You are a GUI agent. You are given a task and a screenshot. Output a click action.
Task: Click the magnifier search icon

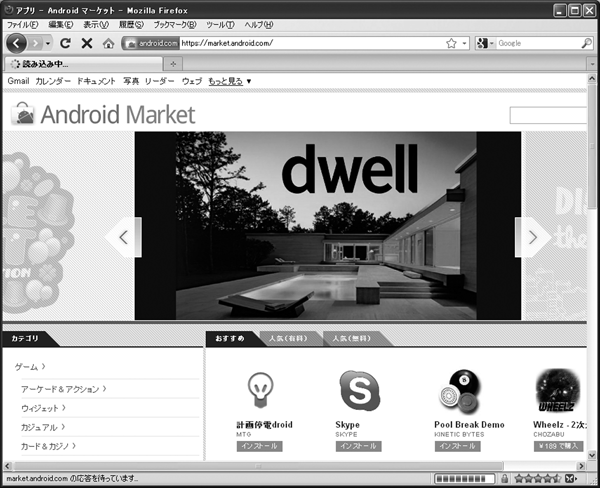[586, 43]
